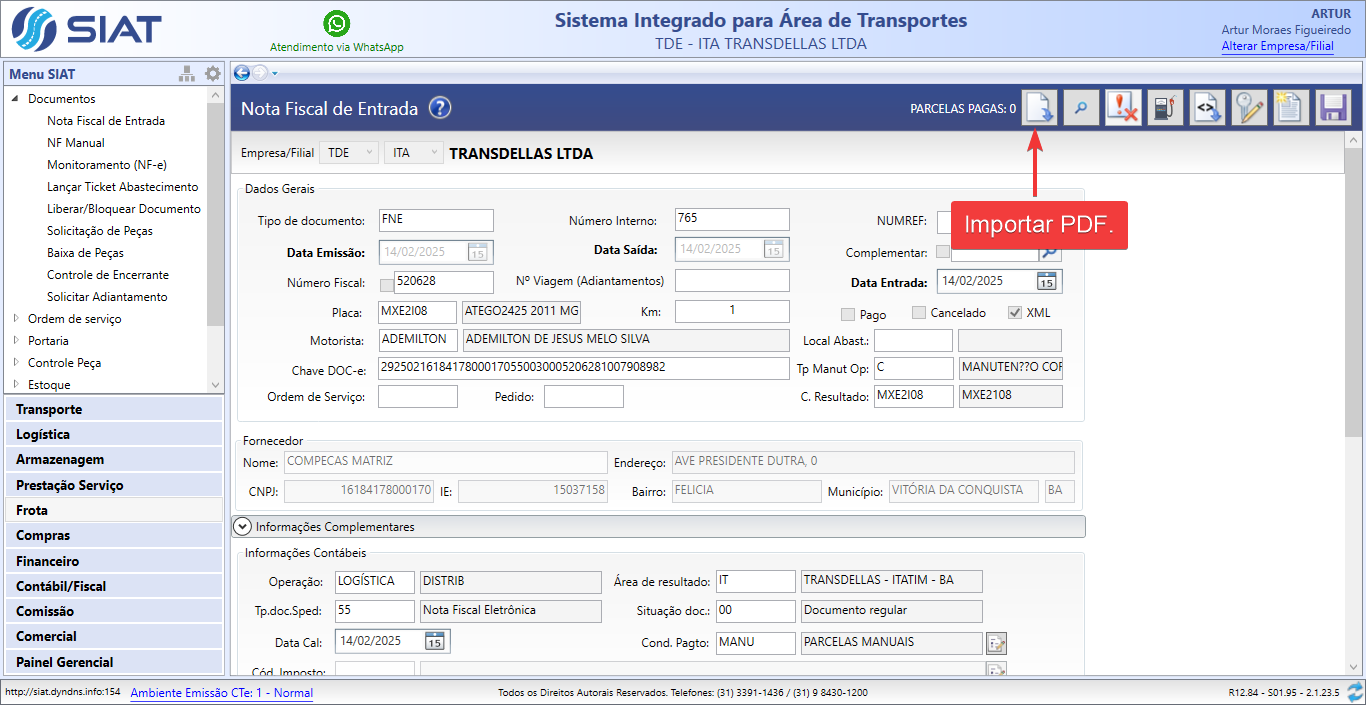Viewport: 1366px width, 705px height.
Task: Expand the Ordem de serviço tree node
Action: click(x=16, y=319)
